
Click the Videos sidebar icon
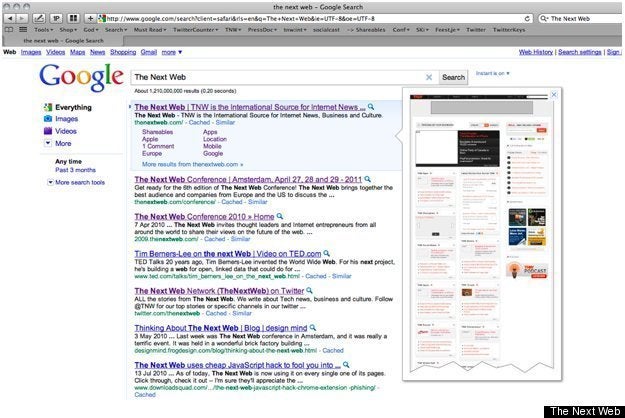pyautogui.click(x=48, y=131)
